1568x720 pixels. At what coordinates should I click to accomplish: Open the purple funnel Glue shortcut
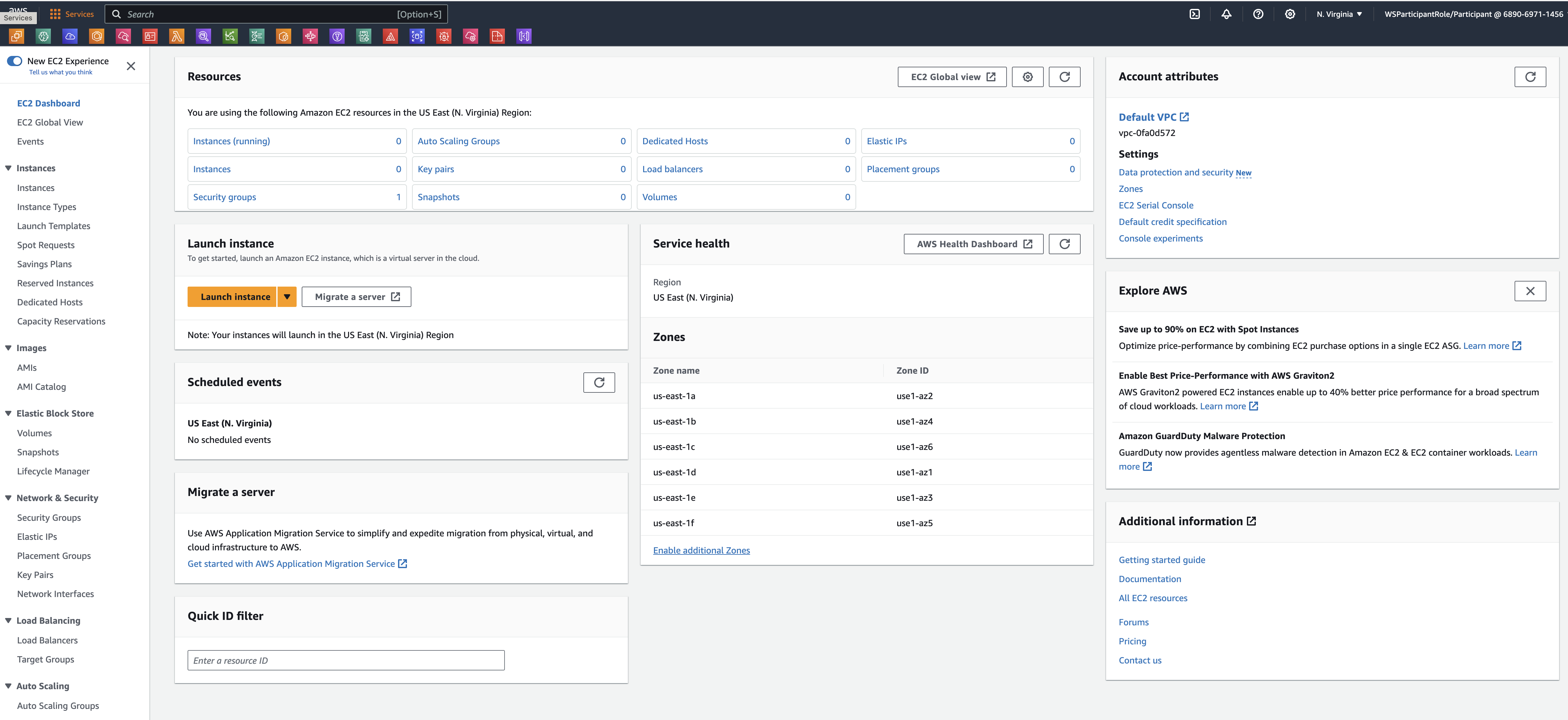point(337,37)
